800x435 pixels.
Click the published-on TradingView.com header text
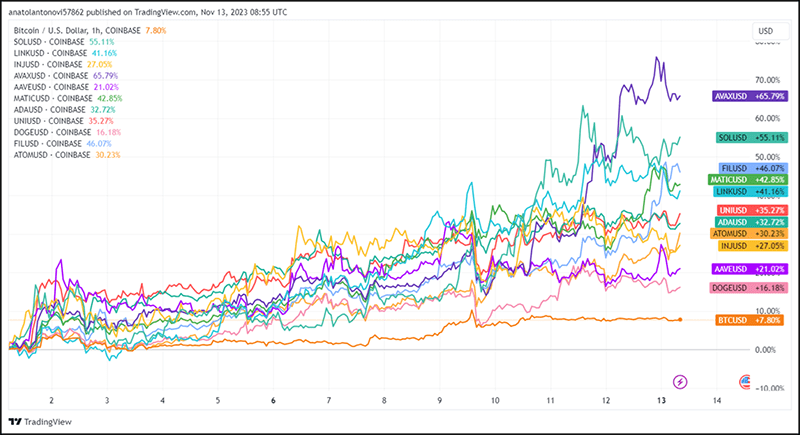coord(148,12)
